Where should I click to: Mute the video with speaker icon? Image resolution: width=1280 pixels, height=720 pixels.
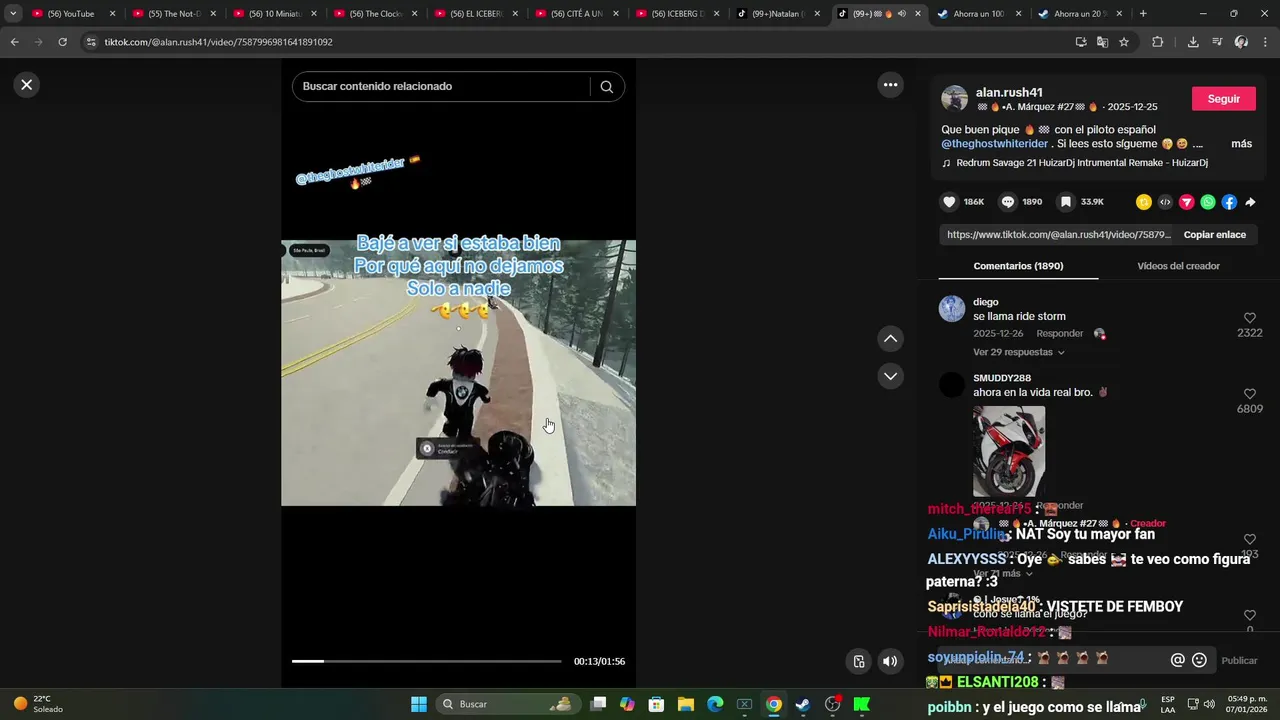coord(890,661)
